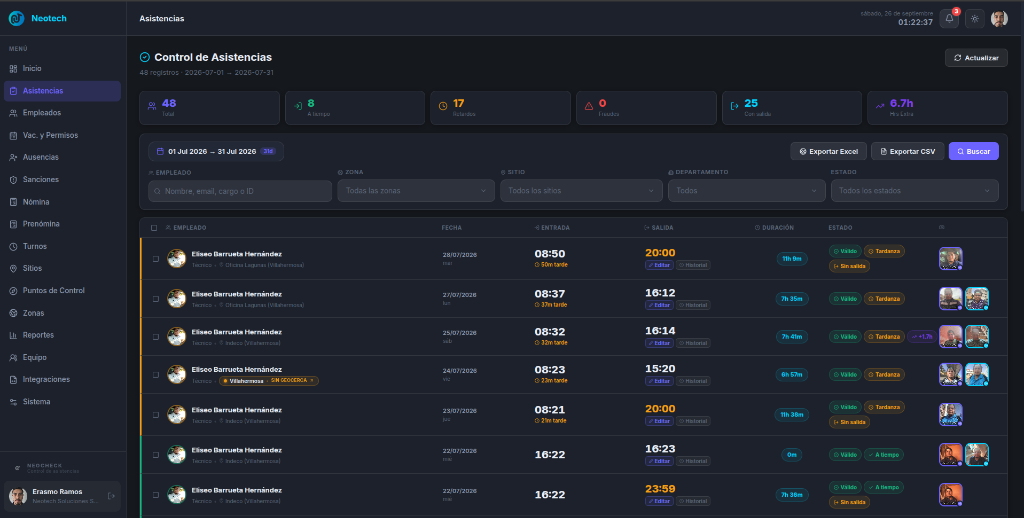
Task: Open Sistema in sidebar
Action: (x=63, y=402)
